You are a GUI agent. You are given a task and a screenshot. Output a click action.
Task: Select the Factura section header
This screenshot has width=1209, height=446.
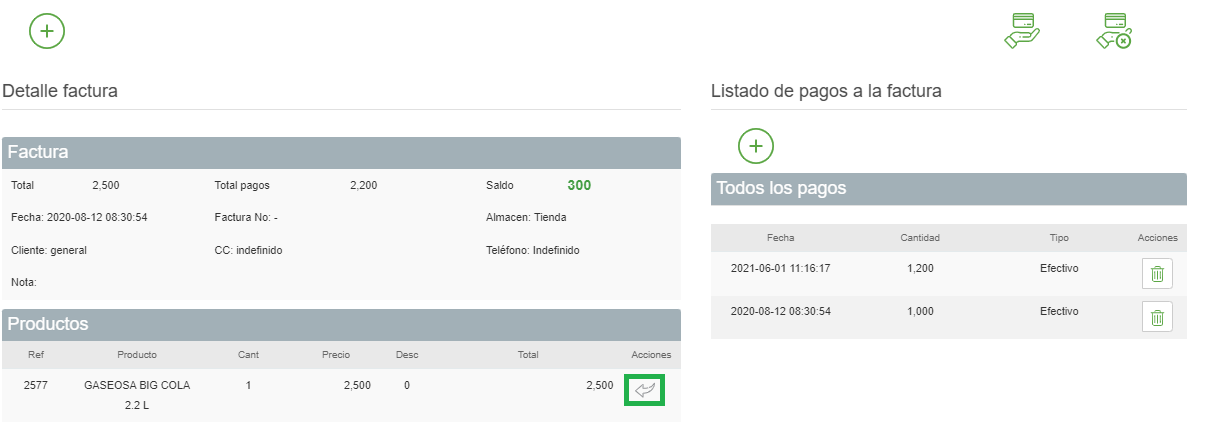point(341,152)
